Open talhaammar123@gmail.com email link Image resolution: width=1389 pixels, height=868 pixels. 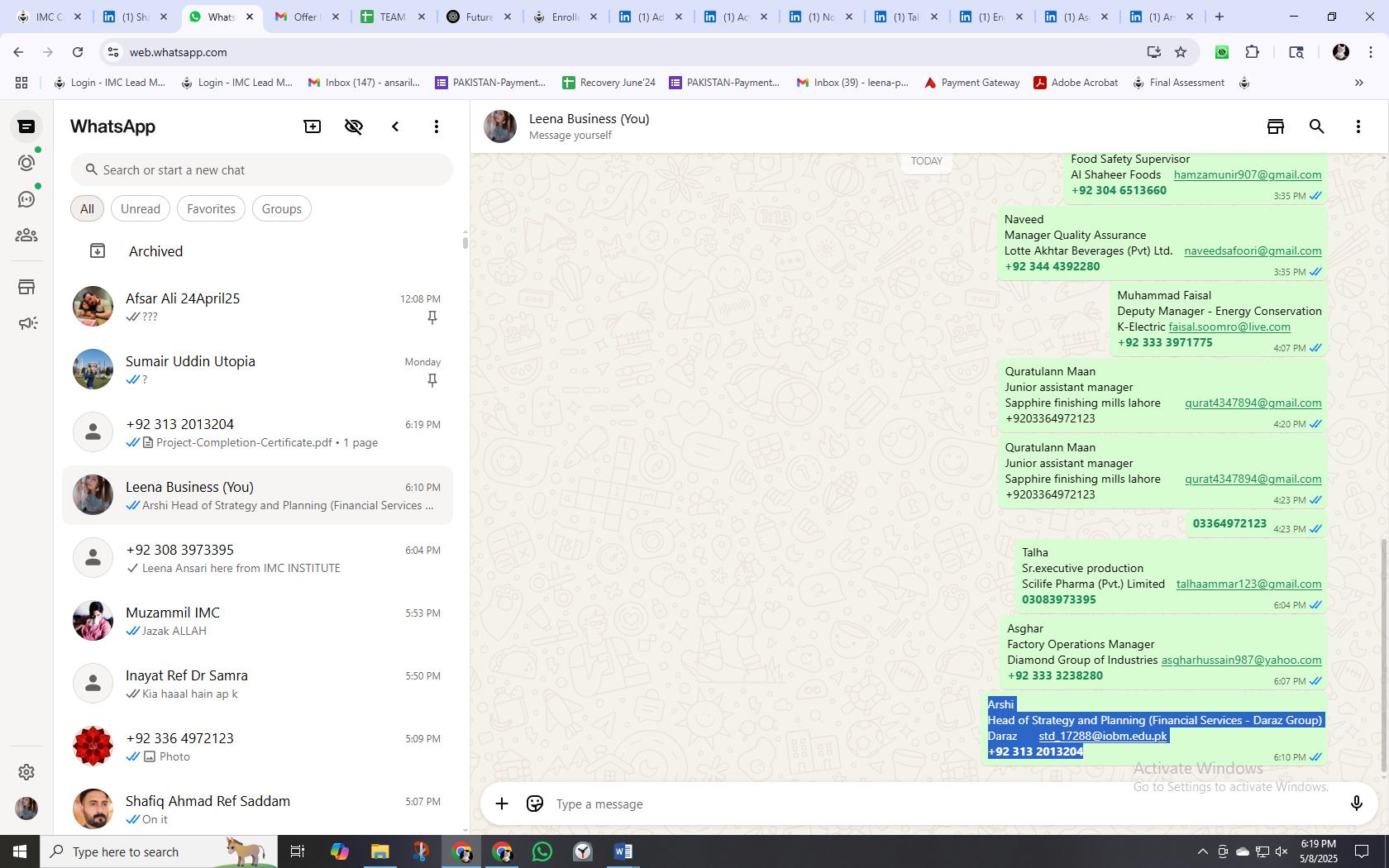(1248, 584)
